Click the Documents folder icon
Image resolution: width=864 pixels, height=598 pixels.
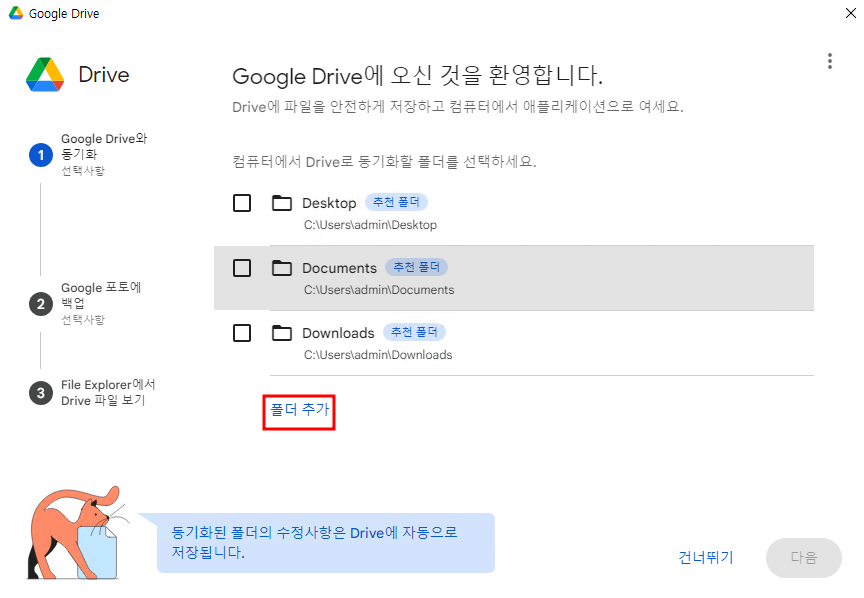pos(282,268)
